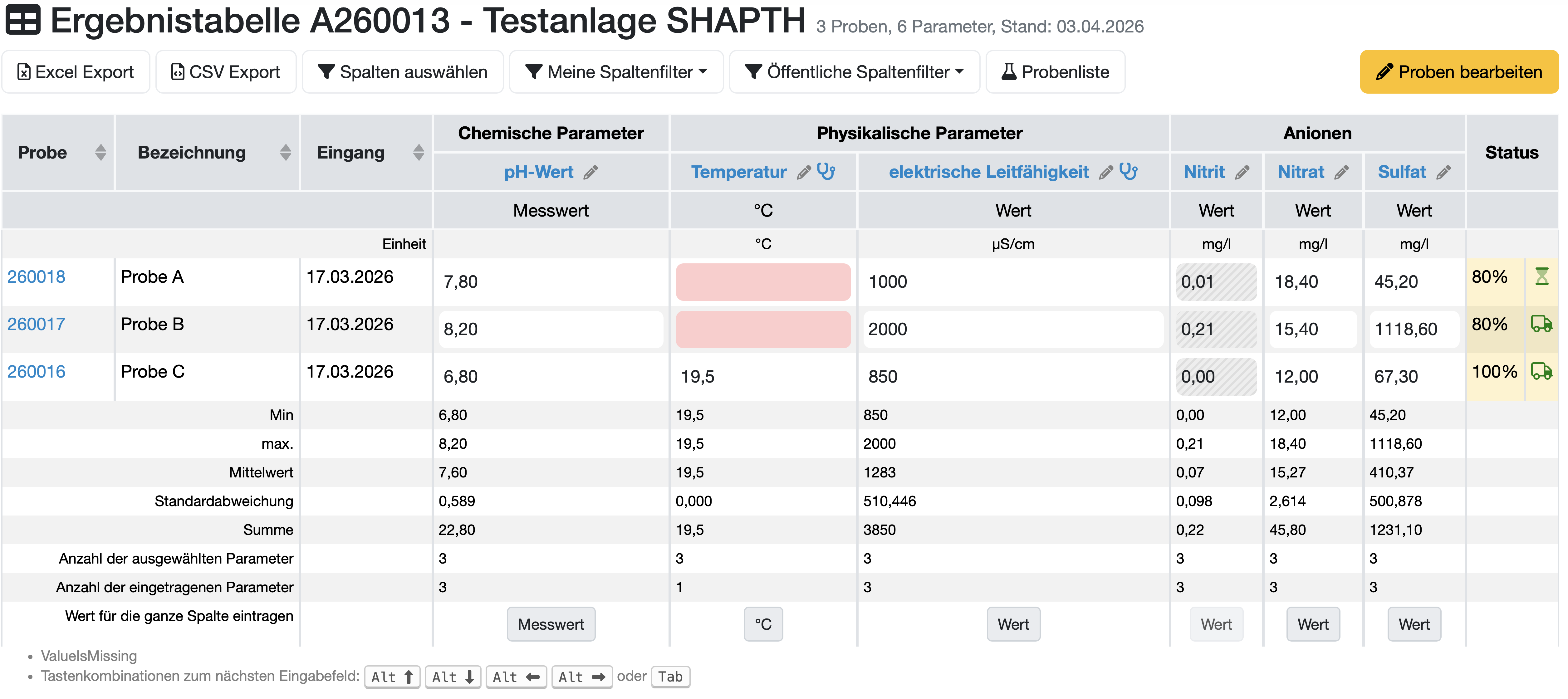Click pencil icon beside Sulfat header

click(1443, 173)
